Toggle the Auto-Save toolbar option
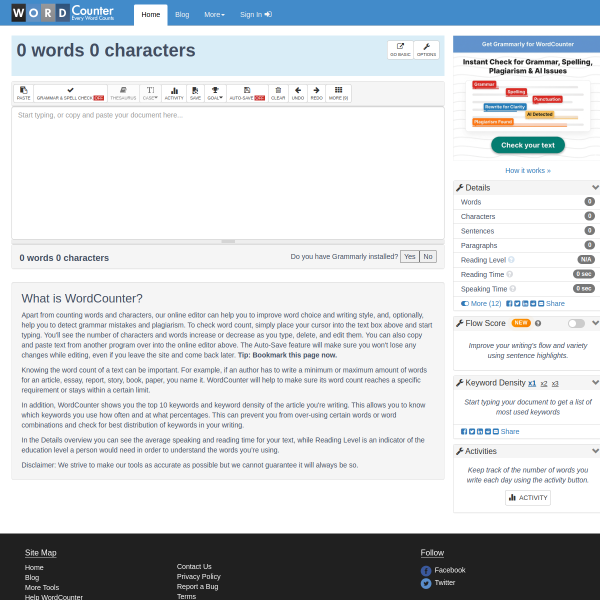Screen dimensions: 600x600 click(x=247, y=93)
